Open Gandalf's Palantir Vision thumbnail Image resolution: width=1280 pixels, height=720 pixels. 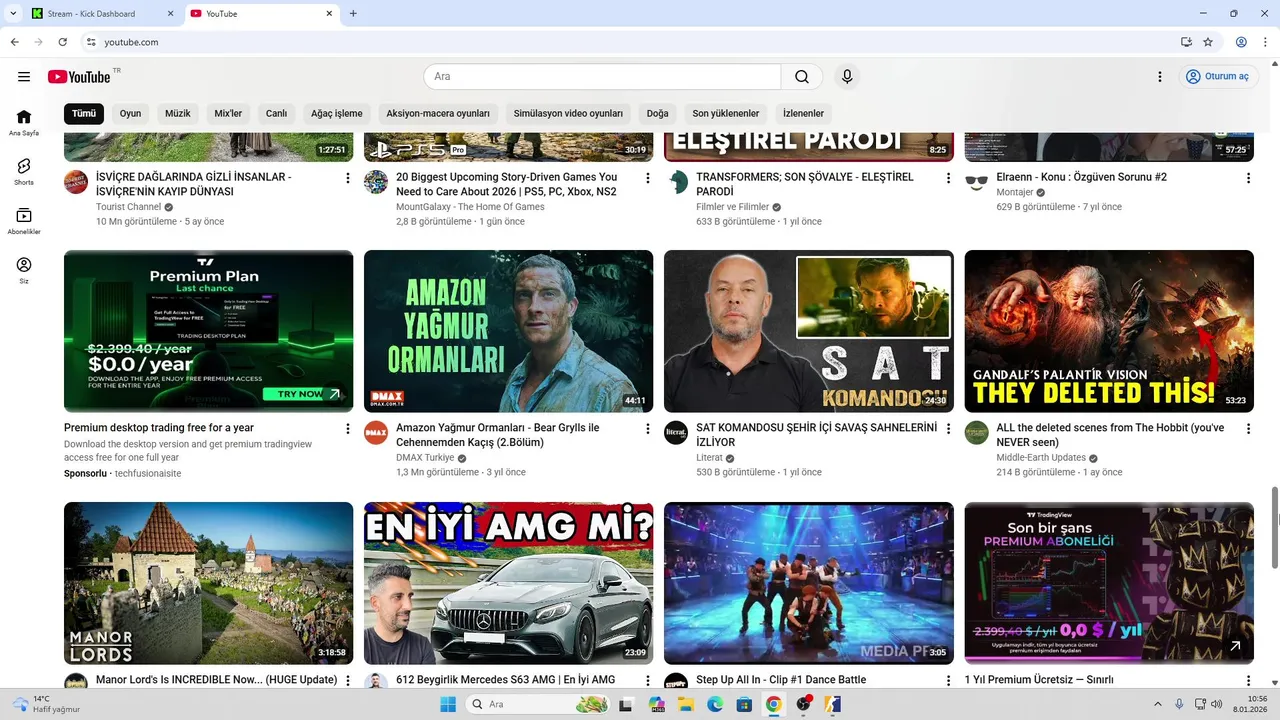[x=1109, y=331]
